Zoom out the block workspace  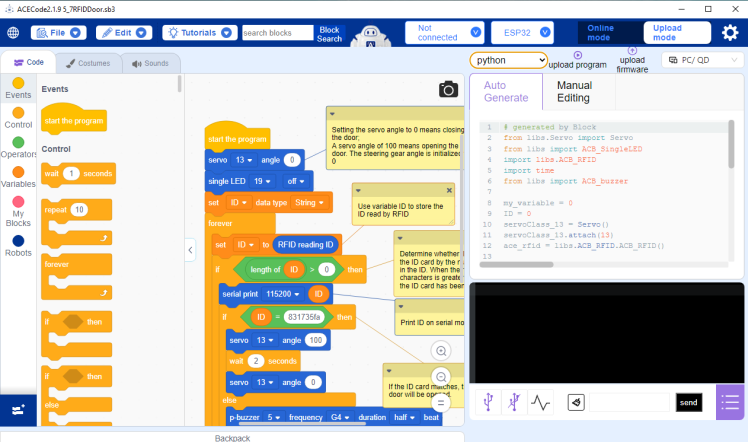click(x=441, y=377)
